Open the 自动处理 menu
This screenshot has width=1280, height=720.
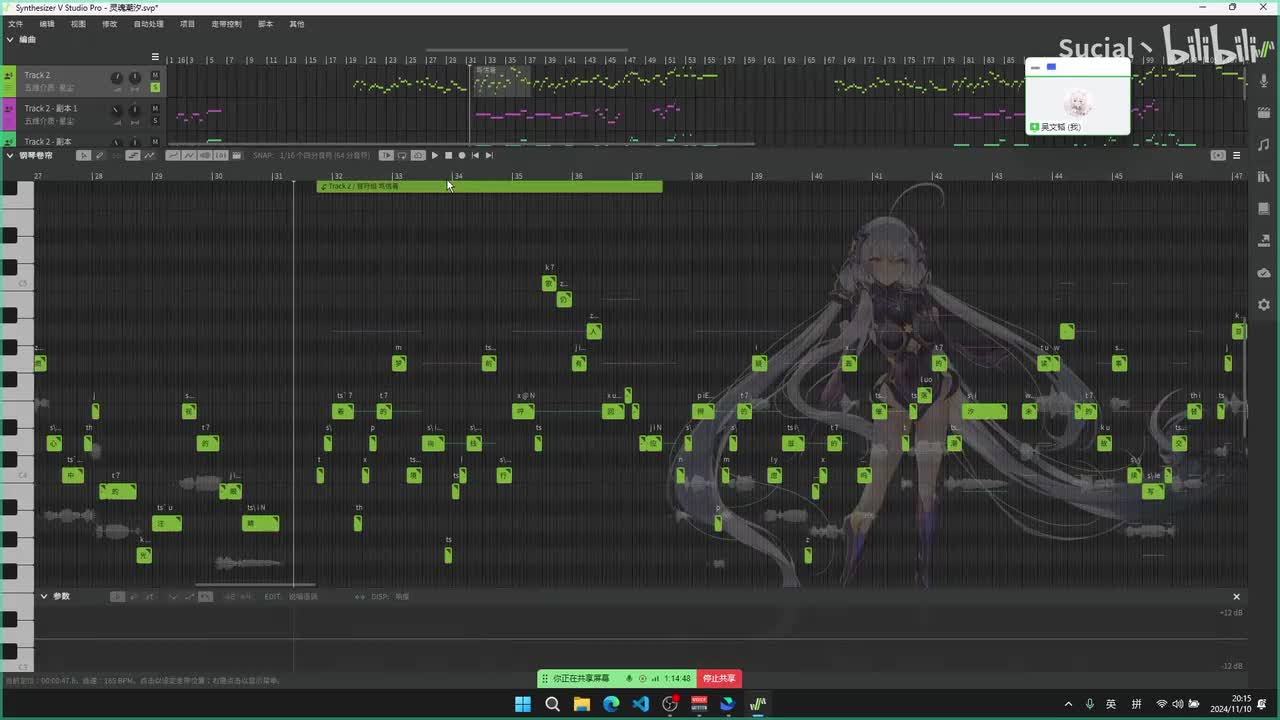click(x=148, y=24)
